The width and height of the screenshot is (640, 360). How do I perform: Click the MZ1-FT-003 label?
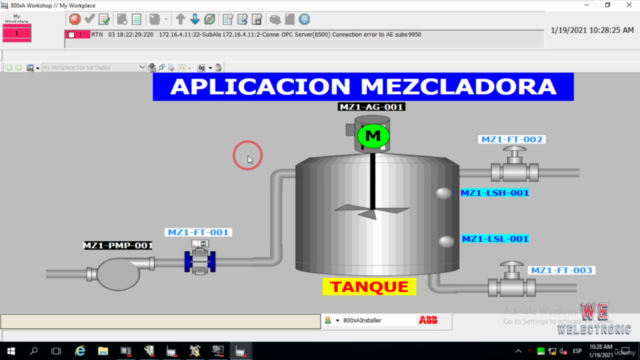click(x=561, y=270)
